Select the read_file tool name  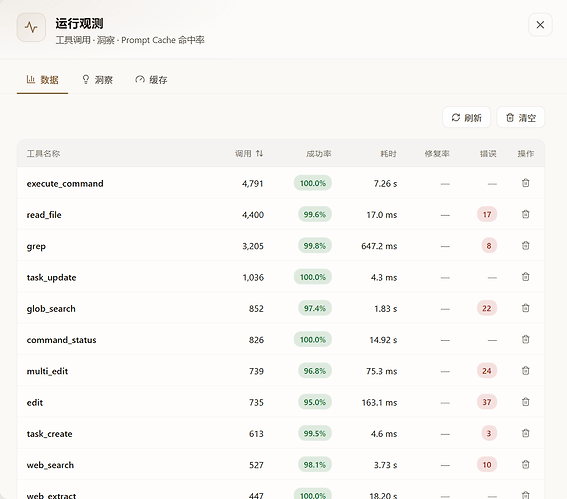pyautogui.click(x=44, y=215)
